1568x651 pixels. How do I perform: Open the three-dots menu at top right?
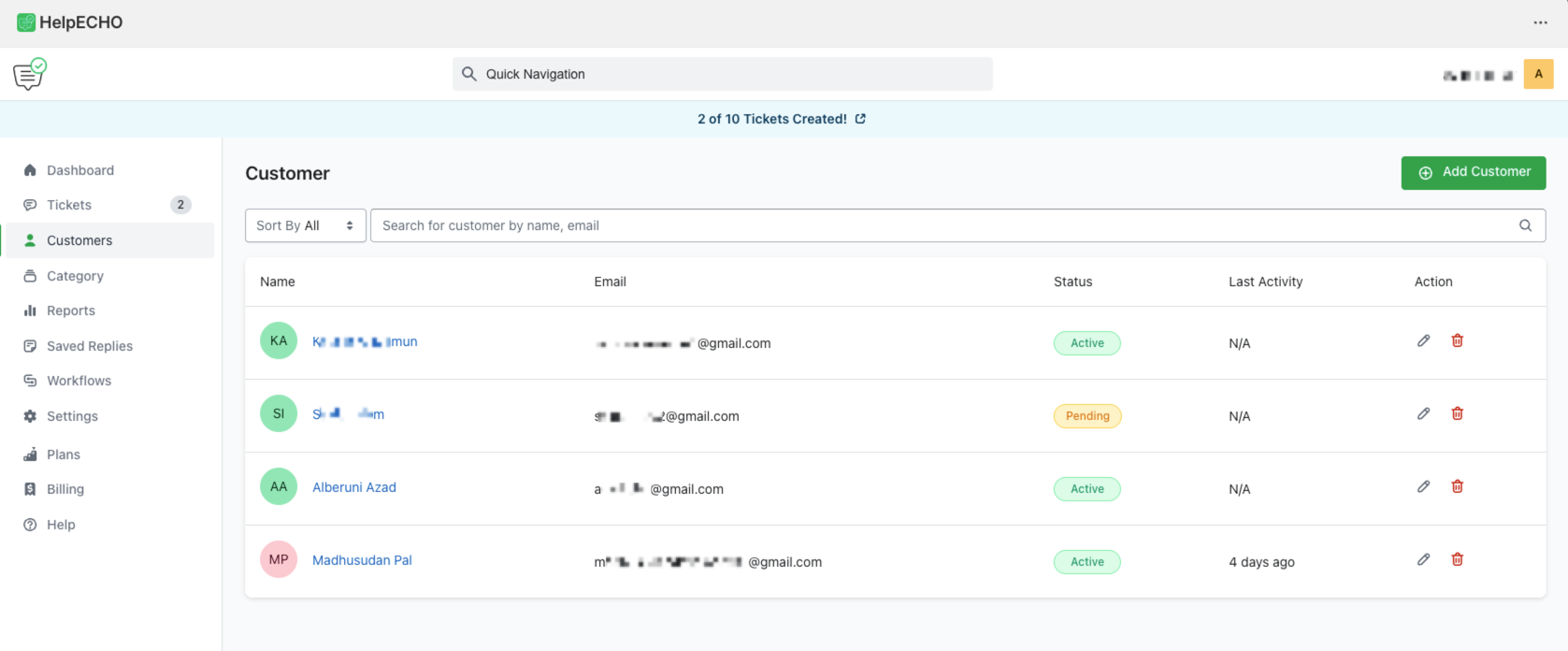(1540, 22)
